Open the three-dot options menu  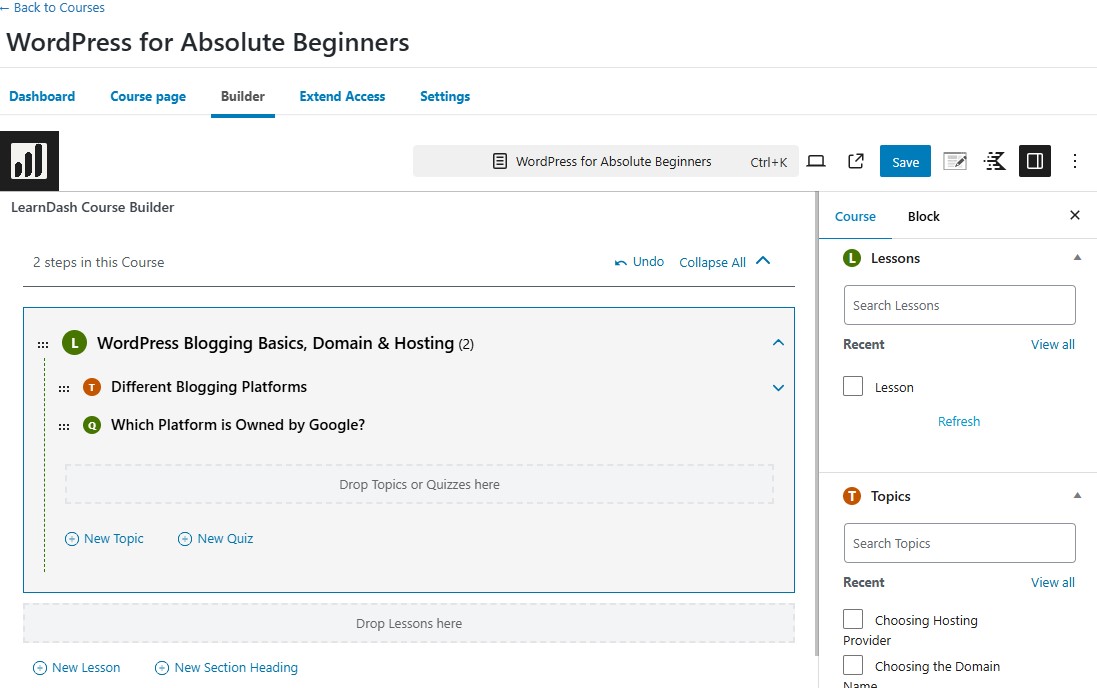(x=1075, y=161)
